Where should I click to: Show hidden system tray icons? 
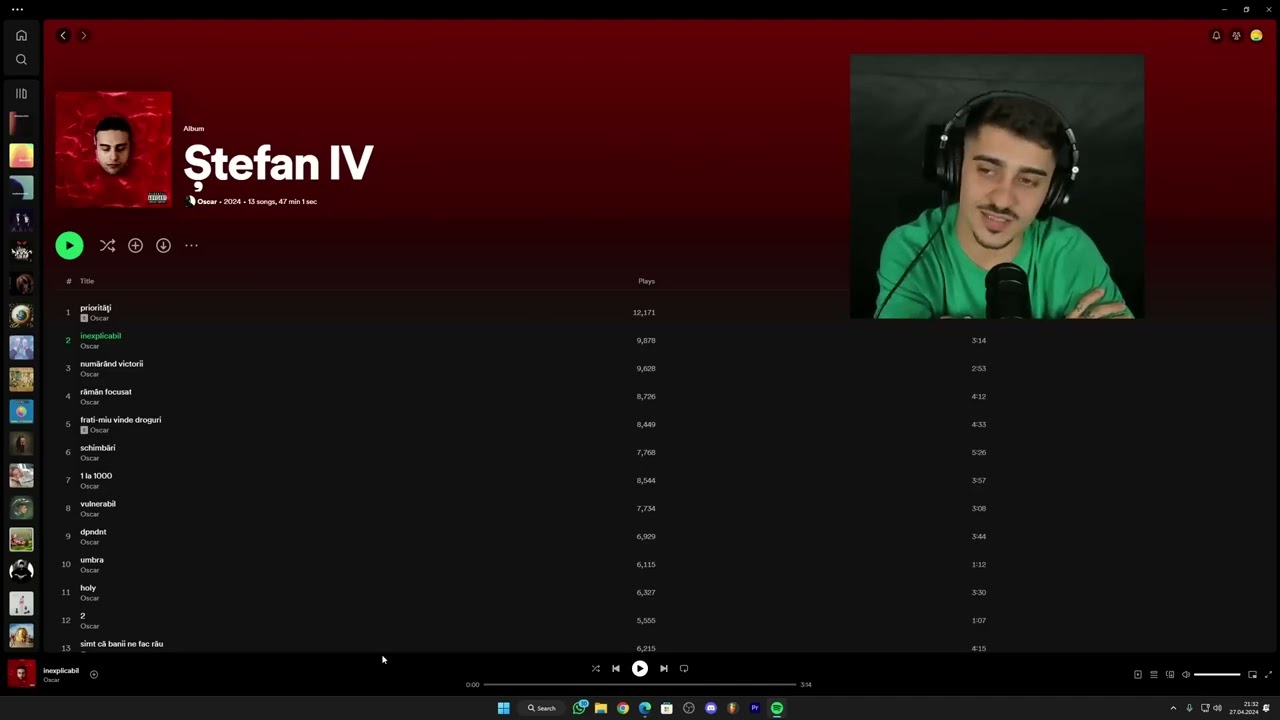point(1173,708)
